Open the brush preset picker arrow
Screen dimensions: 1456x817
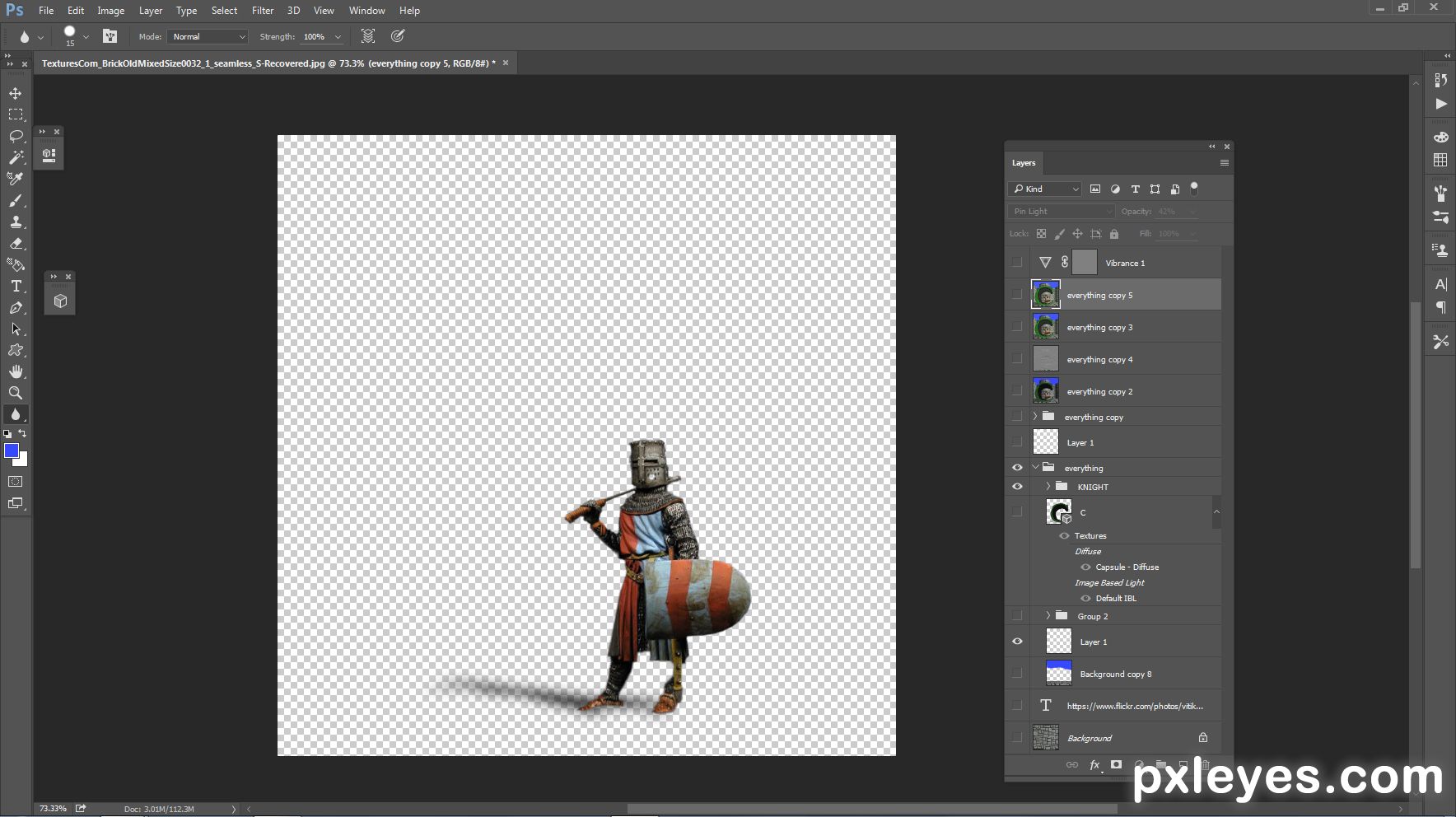point(86,37)
